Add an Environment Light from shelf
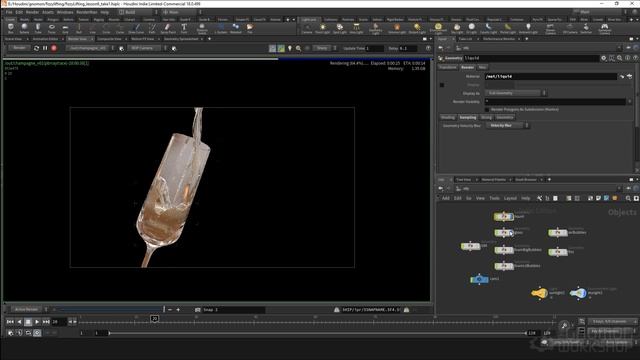Screen dimensions: 640x360 438,28
